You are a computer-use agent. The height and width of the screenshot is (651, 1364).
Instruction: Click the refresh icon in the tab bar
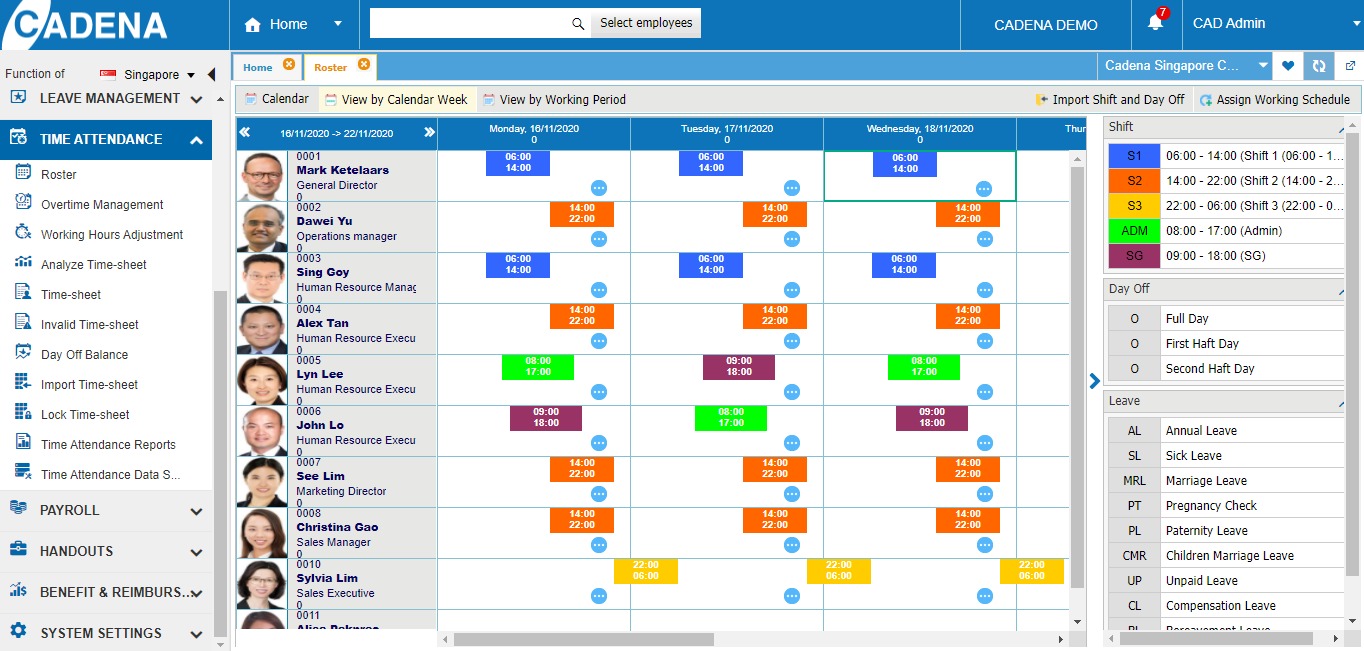click(1319, 66)
